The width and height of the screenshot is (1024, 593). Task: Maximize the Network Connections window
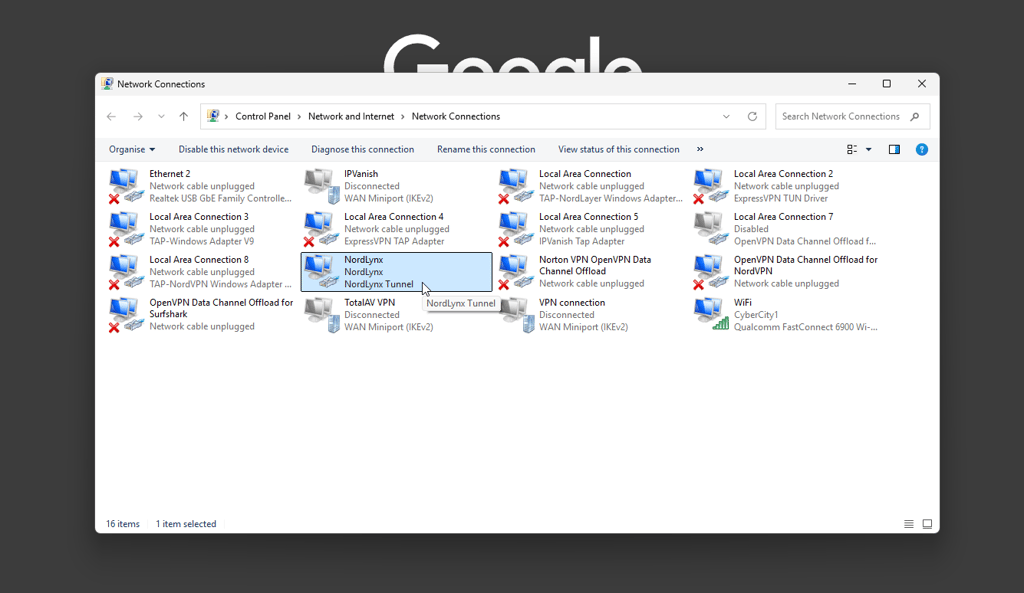point(886,84)
